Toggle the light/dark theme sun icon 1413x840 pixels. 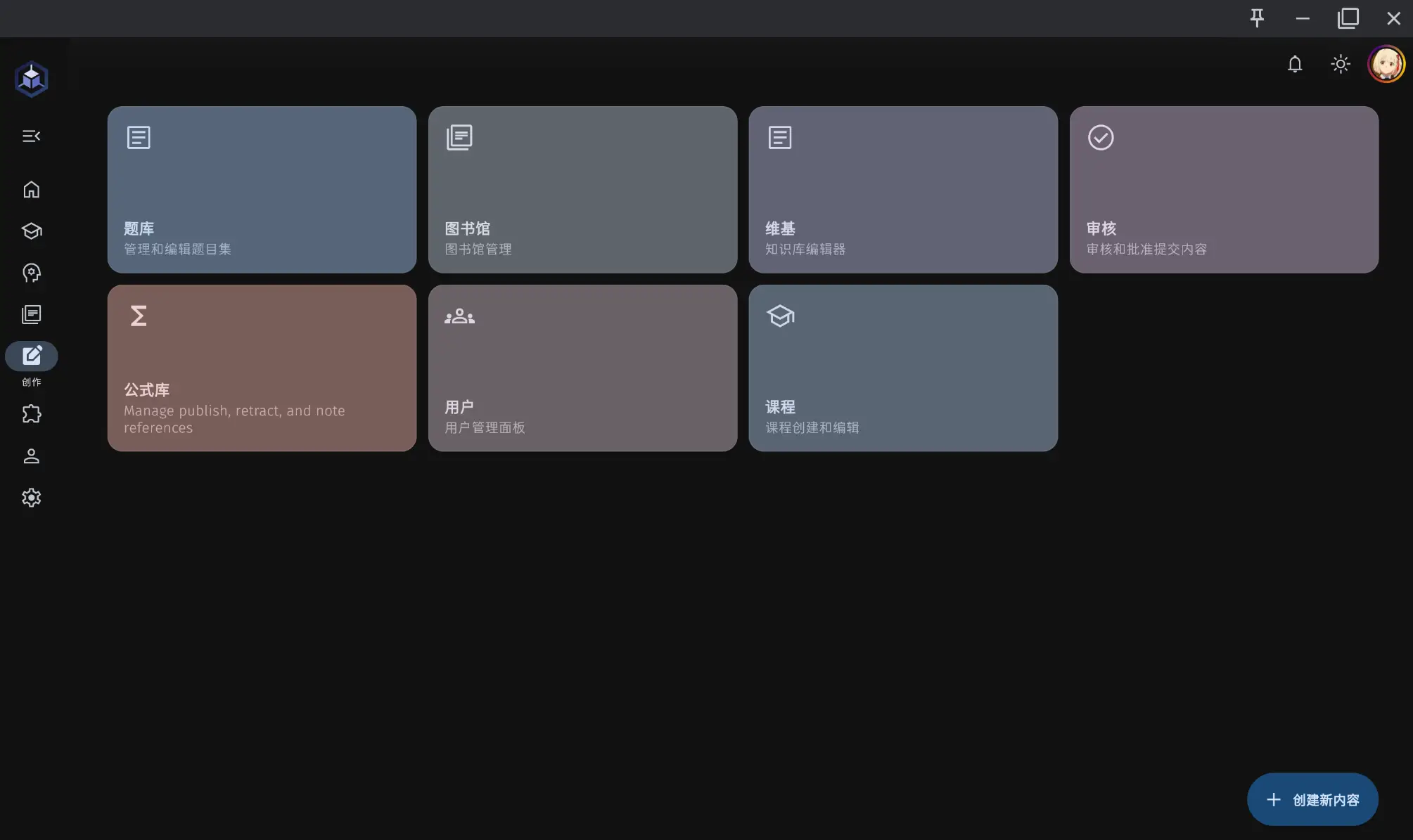point(1341,65)
